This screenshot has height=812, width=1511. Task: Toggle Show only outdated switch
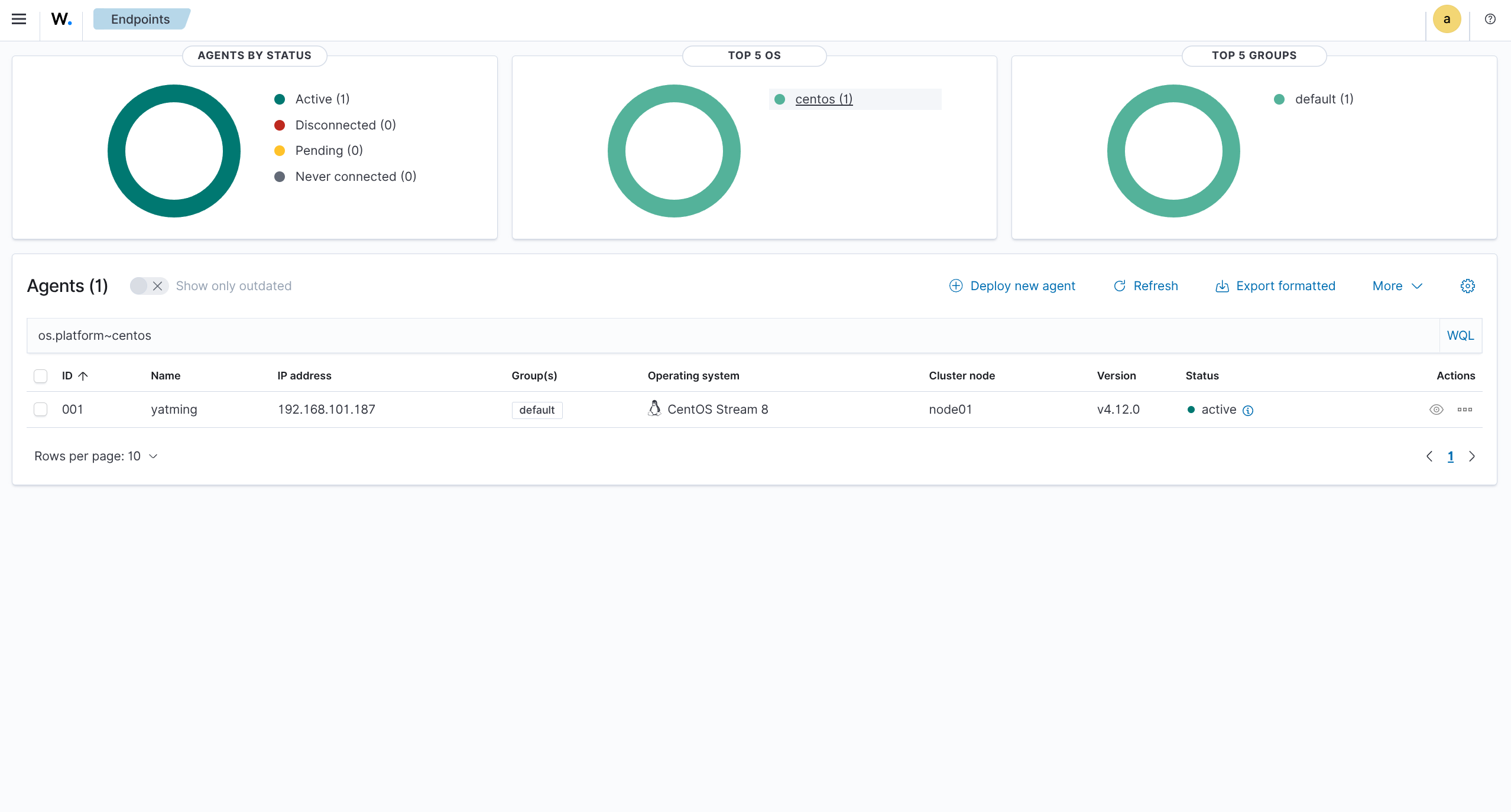[149, 286]
